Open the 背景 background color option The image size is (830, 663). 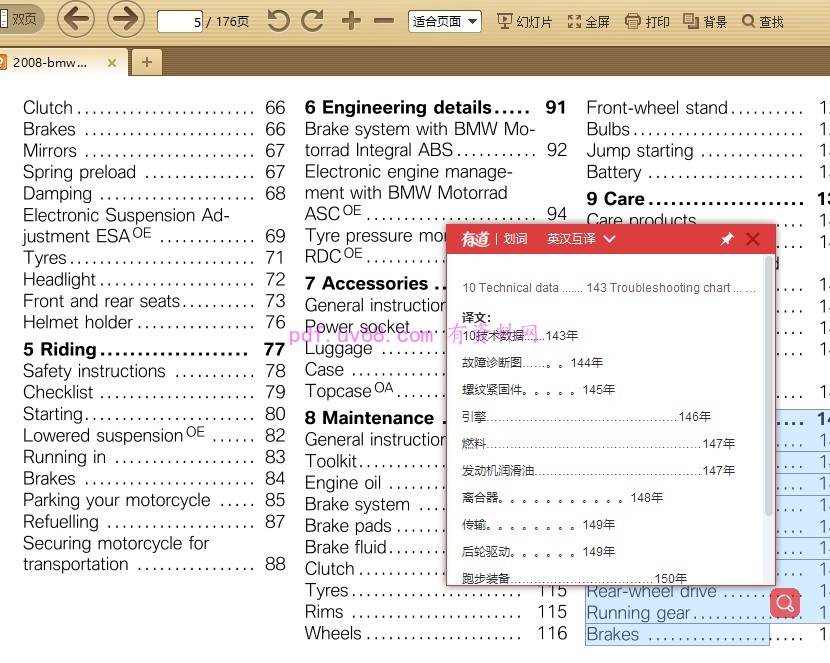point(705,21)
